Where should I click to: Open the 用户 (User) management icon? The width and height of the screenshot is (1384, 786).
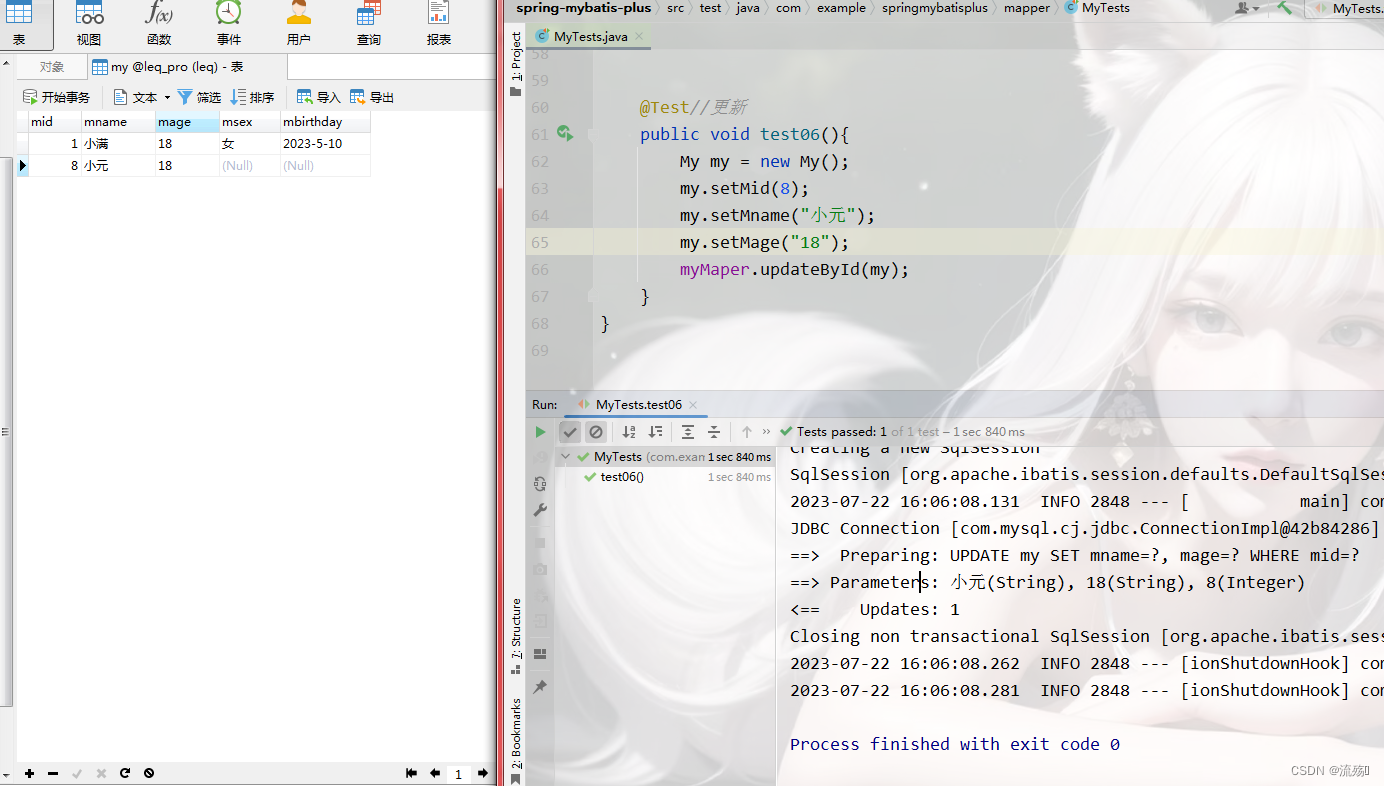[298, 25]
